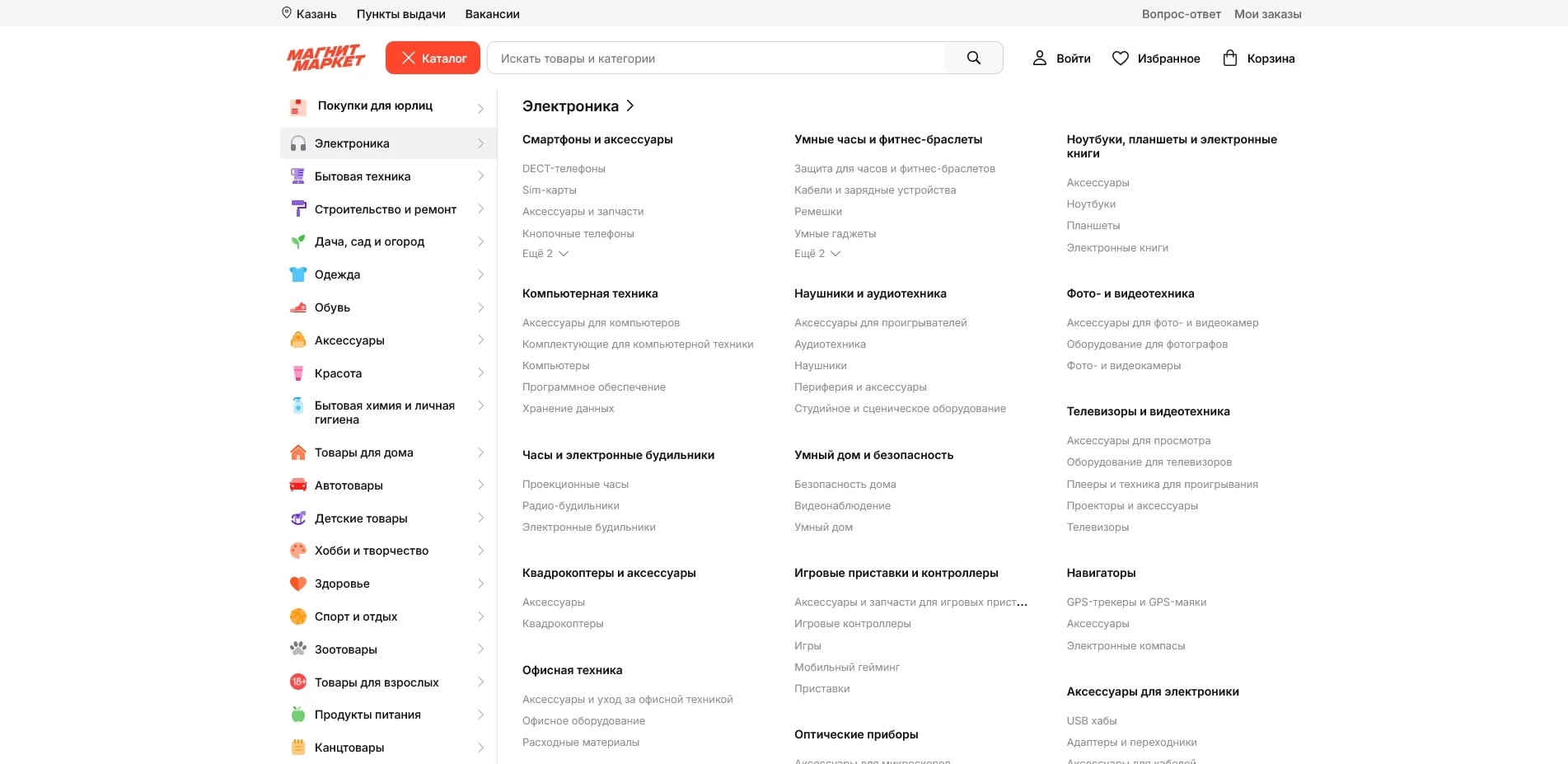
Task: Open the Электроника heading chevron link
Action: point(630,105)
